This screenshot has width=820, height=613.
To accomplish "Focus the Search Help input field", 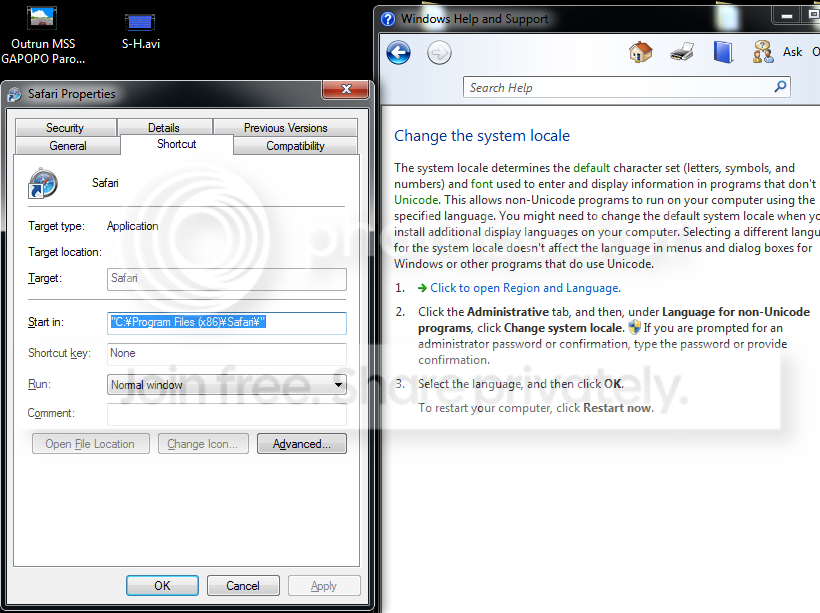I will (617, 87).
